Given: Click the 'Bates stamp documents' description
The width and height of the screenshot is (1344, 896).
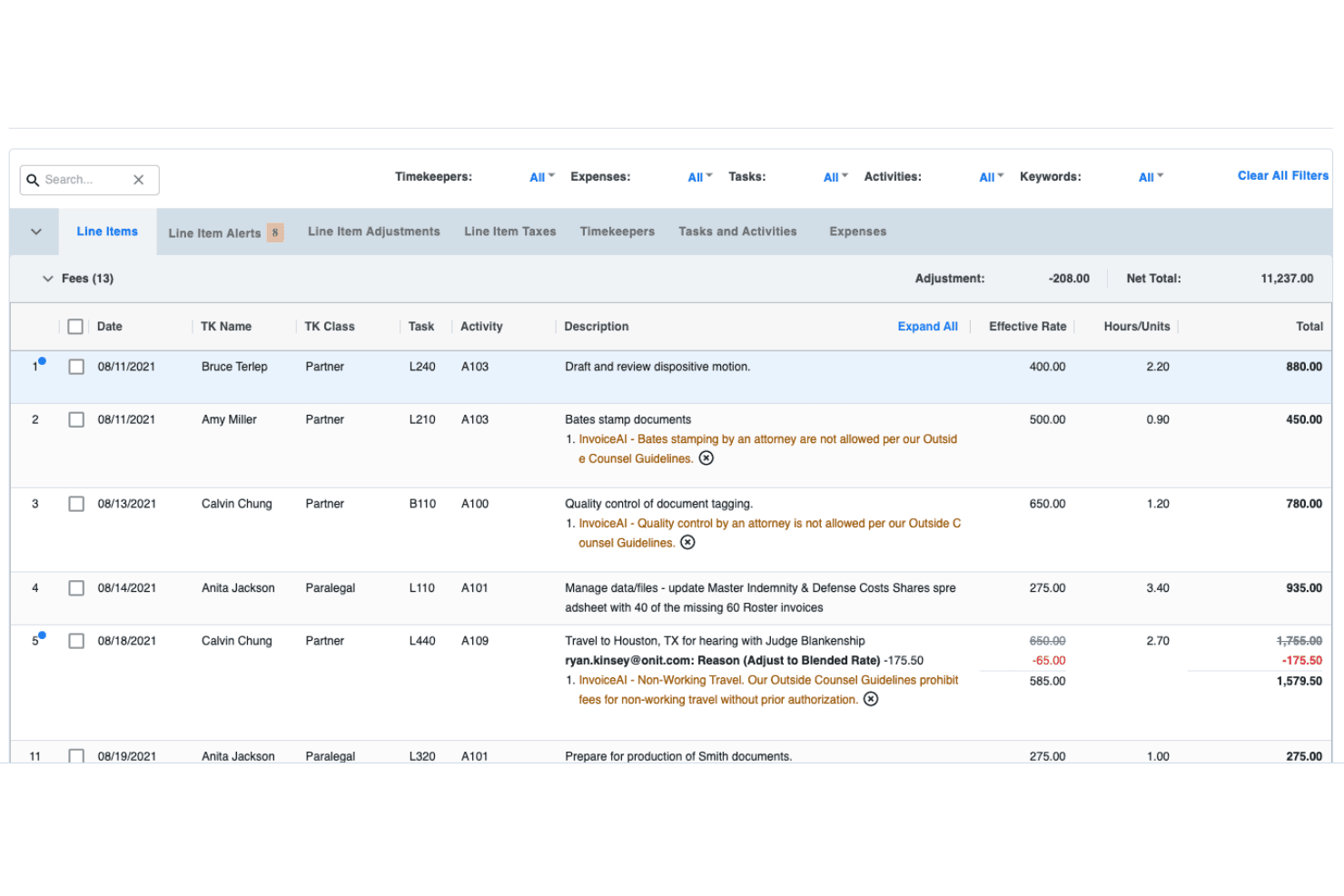Looking at the screenshot, I should coord(628,419).
